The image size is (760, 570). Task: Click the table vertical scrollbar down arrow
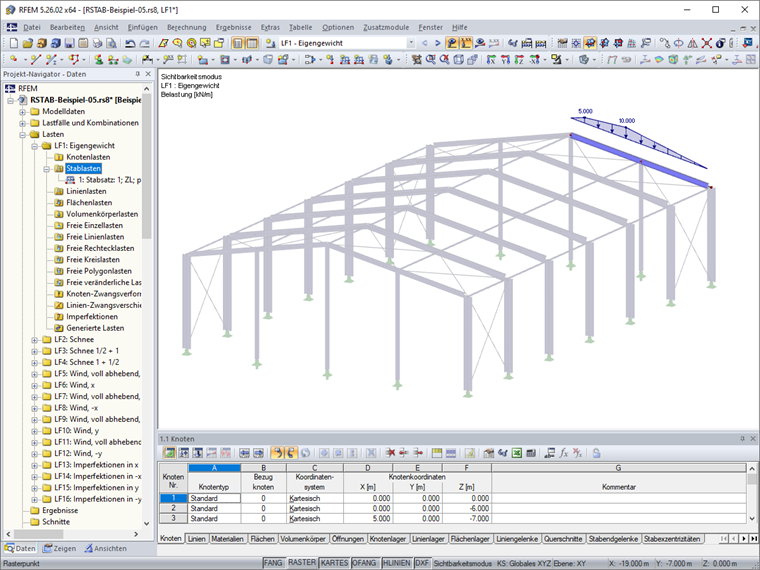coord(751,518)
